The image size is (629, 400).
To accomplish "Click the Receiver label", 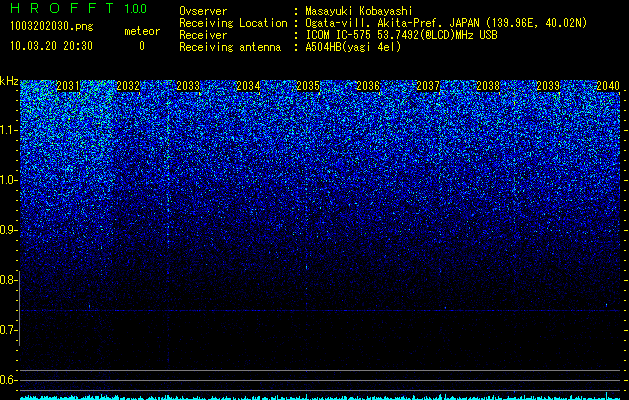I will 203,35.
